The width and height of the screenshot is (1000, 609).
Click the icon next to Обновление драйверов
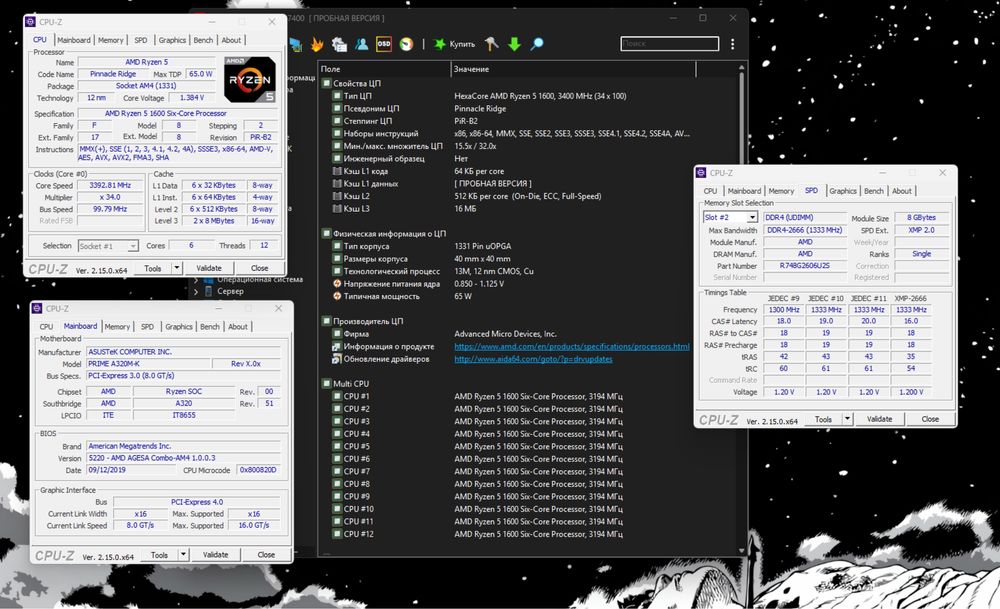(337, 359)
